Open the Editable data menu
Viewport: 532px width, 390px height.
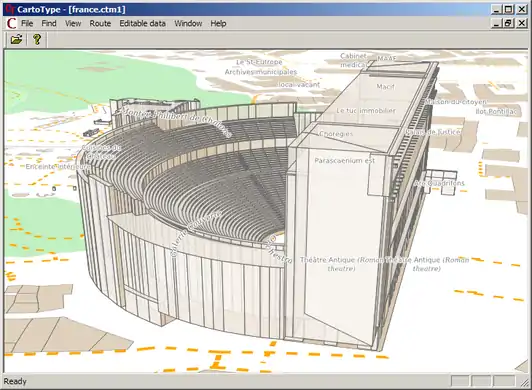pos(142,23)
